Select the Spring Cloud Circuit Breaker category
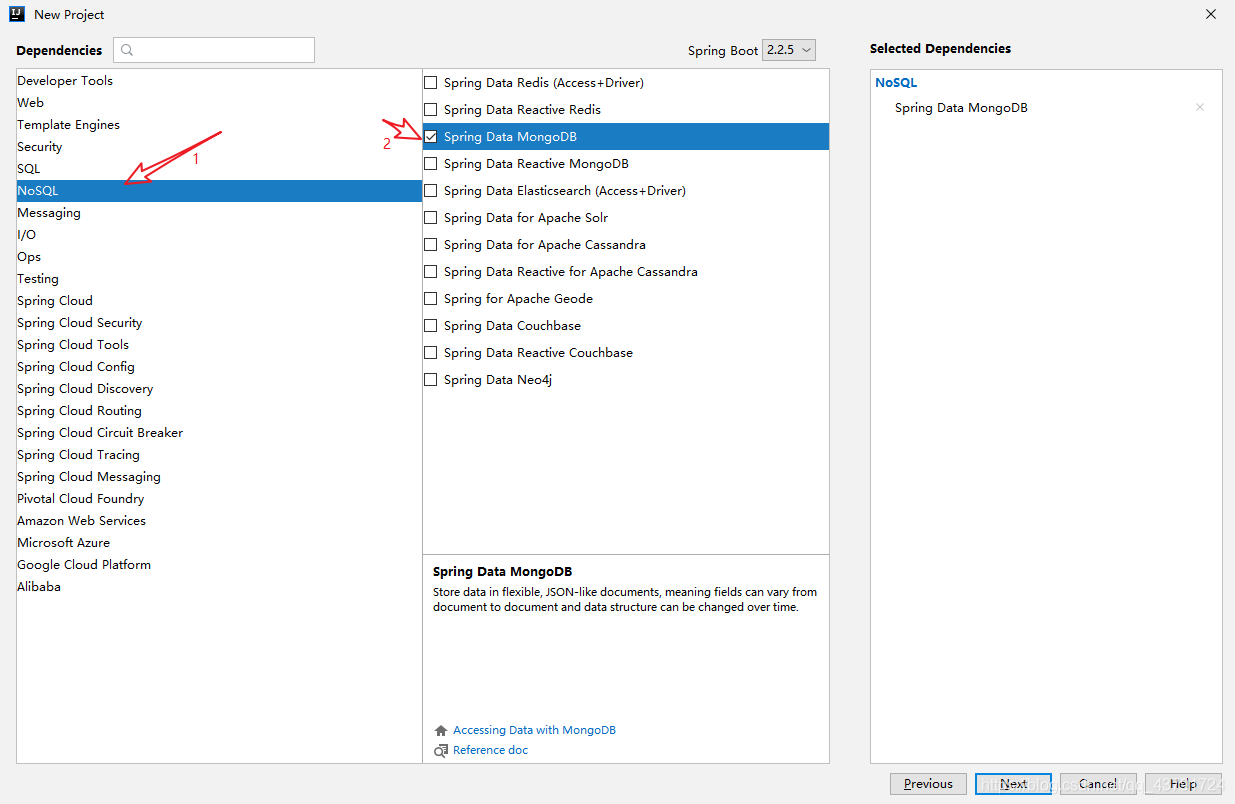This screenshot has width=1235, height=804. click(219, 433)
